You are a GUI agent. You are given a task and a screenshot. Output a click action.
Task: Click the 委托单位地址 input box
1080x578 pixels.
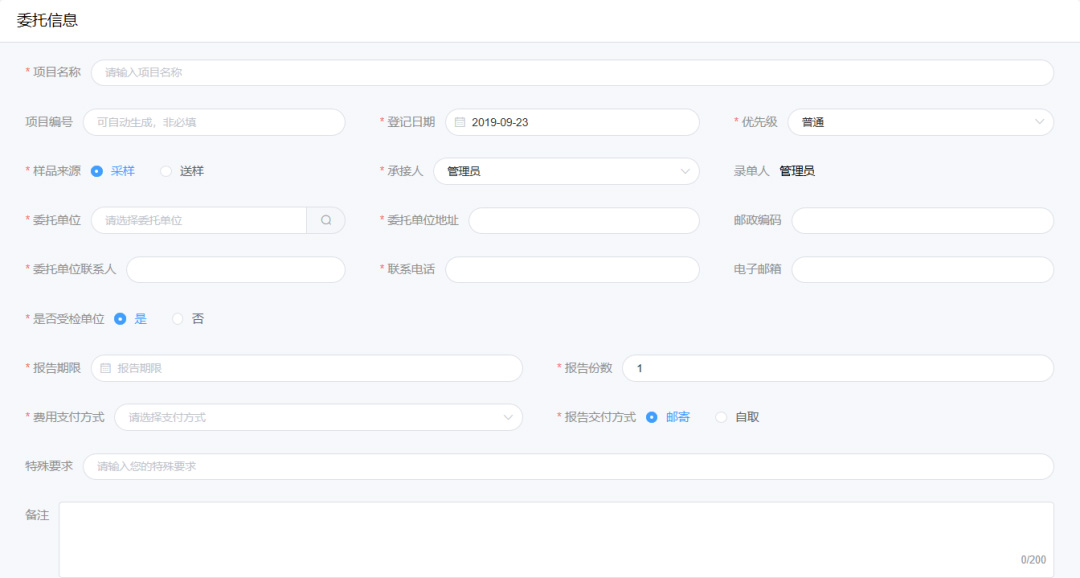pos(583,220)
